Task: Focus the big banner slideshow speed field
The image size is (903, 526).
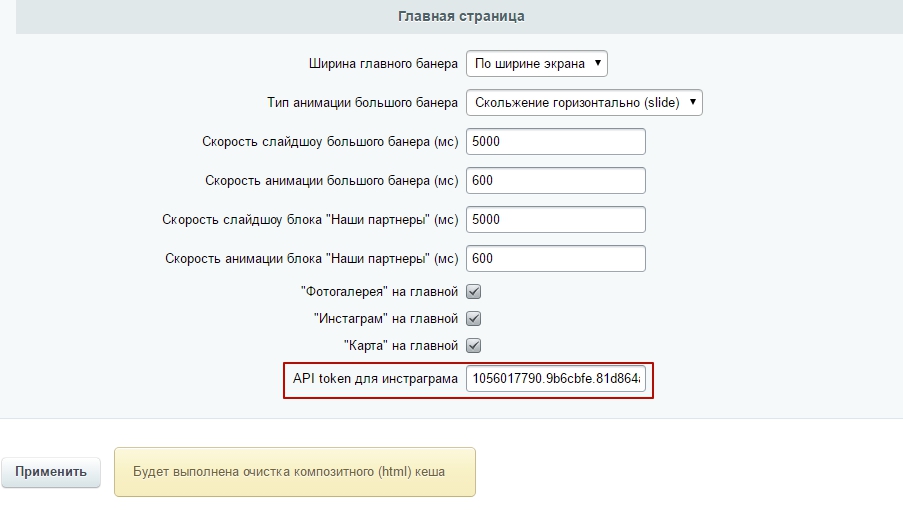Action: pyautogui.click(x=555, y=142)
